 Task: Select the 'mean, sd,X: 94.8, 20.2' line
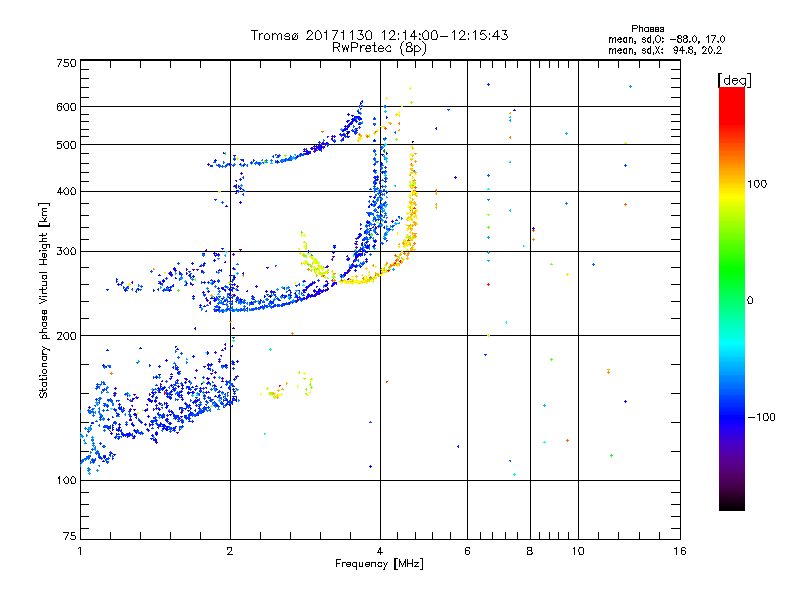(x=665, y=51)
